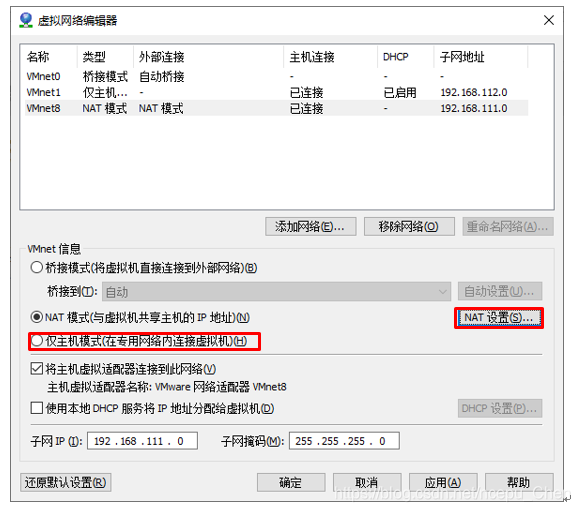The height and width of the screenshot is (512, 580).
Task: Click subnet address 192.168.112.0 cell
Action: pyautogui.click(x=474, y=92)
